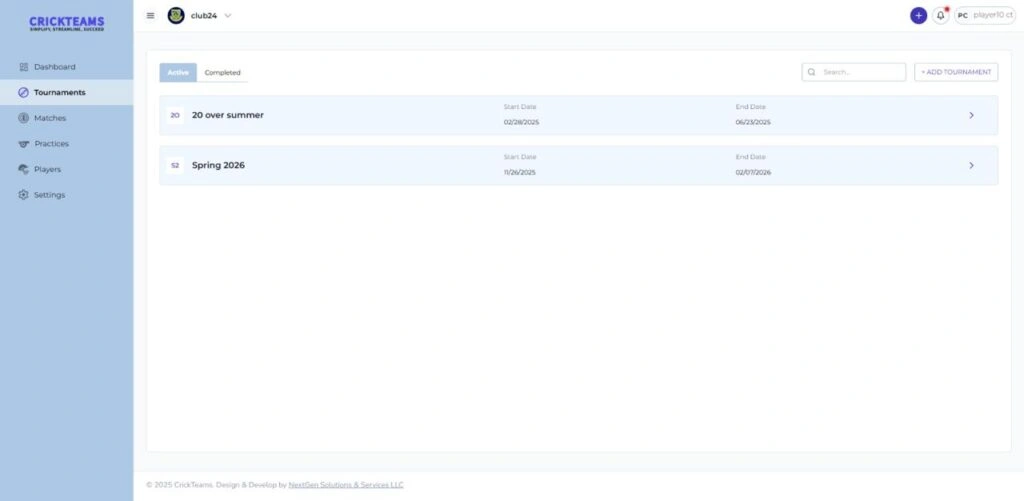Click the Matches sidebar icon
The height and width of the screenshot is (501, 1024).
coord(24,118)
